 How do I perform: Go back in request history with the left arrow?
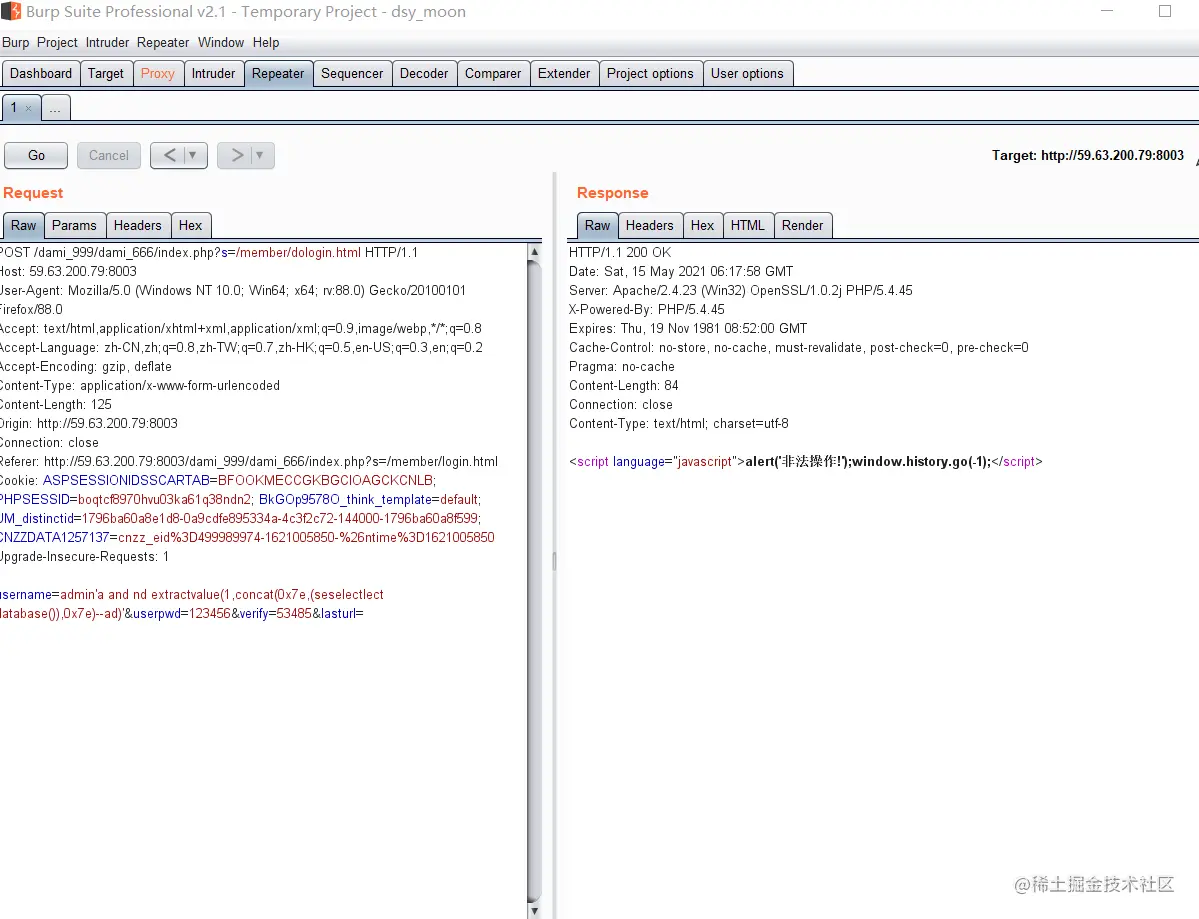[x=170, y=155]
